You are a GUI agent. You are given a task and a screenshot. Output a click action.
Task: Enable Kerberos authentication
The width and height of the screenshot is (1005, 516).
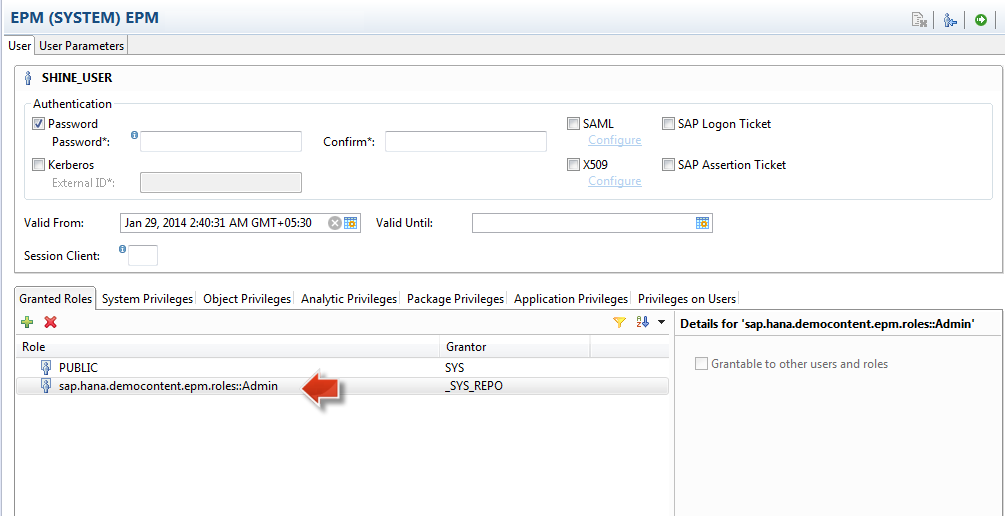click(x=38, y=165)
